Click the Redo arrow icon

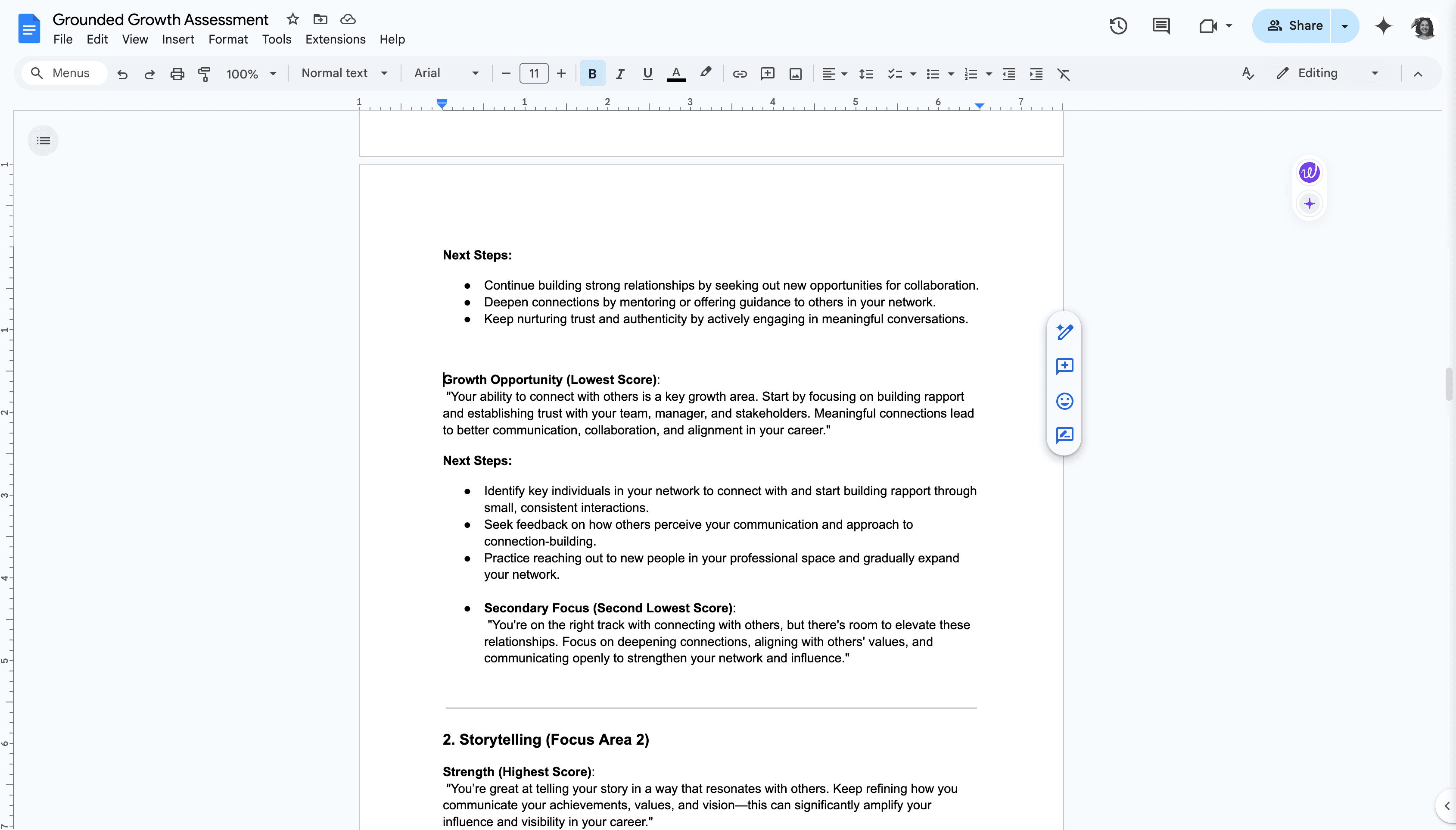click(149, 74)
